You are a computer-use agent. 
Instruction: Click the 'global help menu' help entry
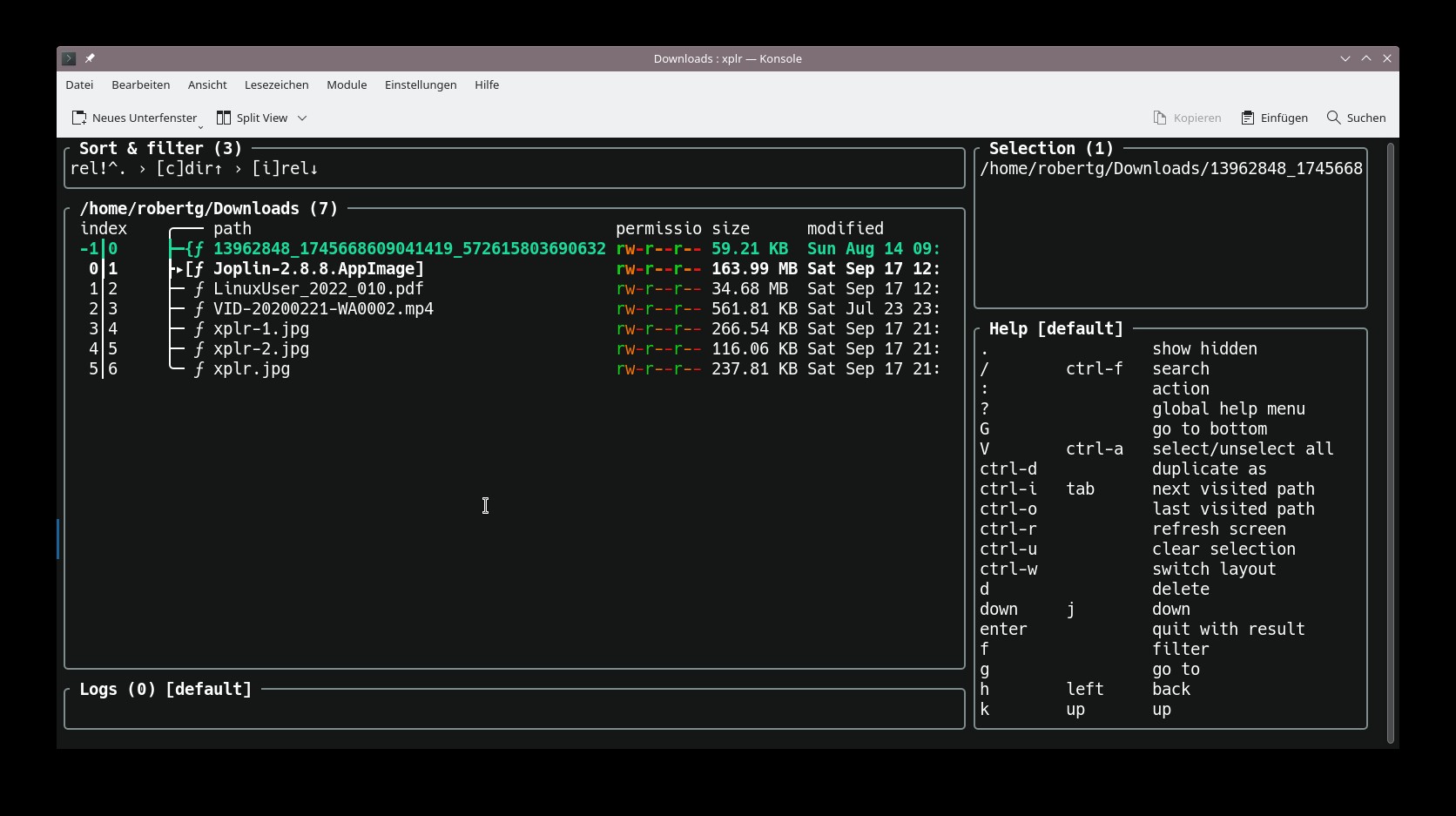(1229, 408)
